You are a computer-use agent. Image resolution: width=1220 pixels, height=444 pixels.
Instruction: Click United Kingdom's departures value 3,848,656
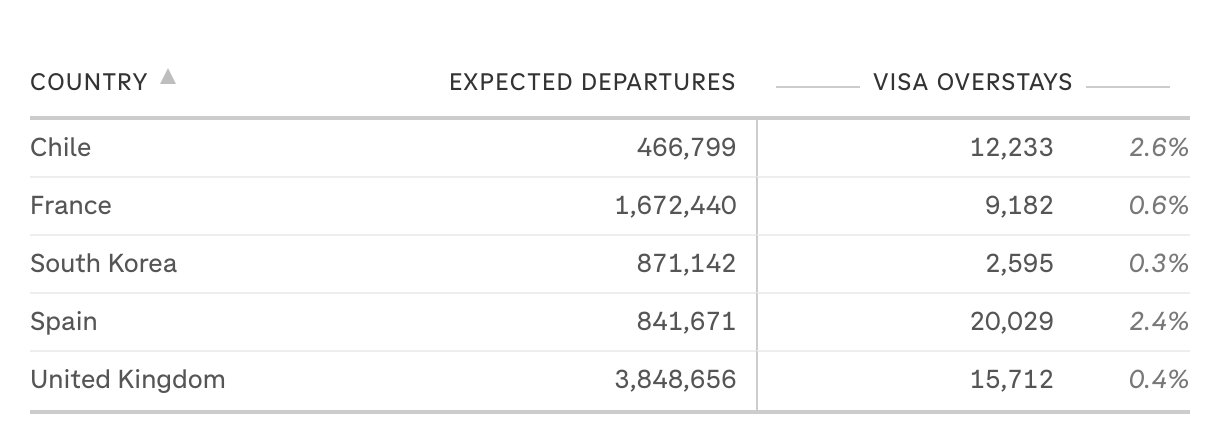tap(676, 380)
